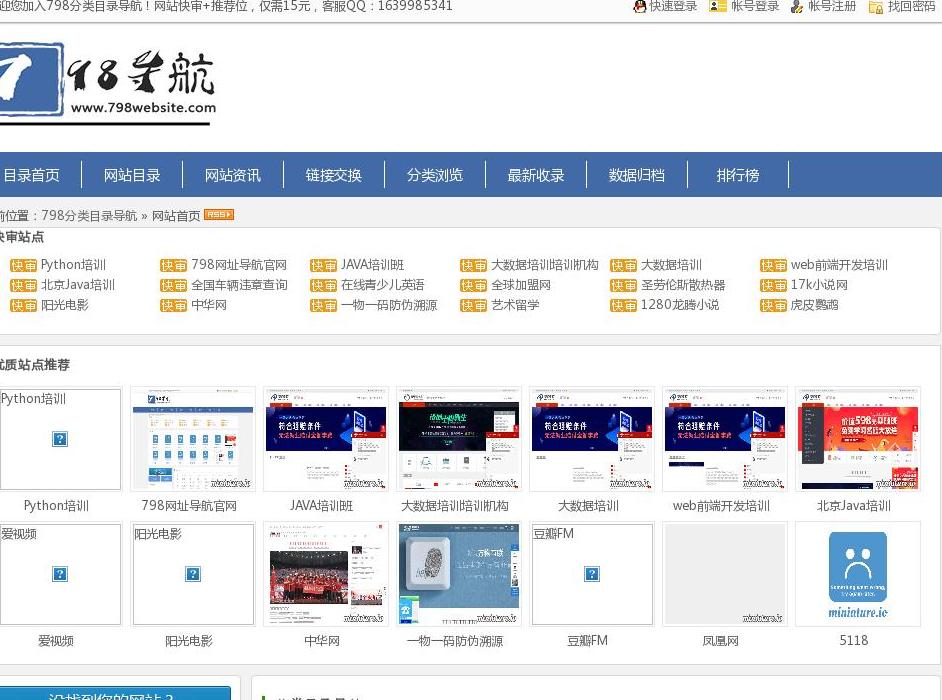Open the 一物一码防伪溯源 fingerprint thumbnail
The height and width of the screenshot is (700, 942).
(459, 574)
